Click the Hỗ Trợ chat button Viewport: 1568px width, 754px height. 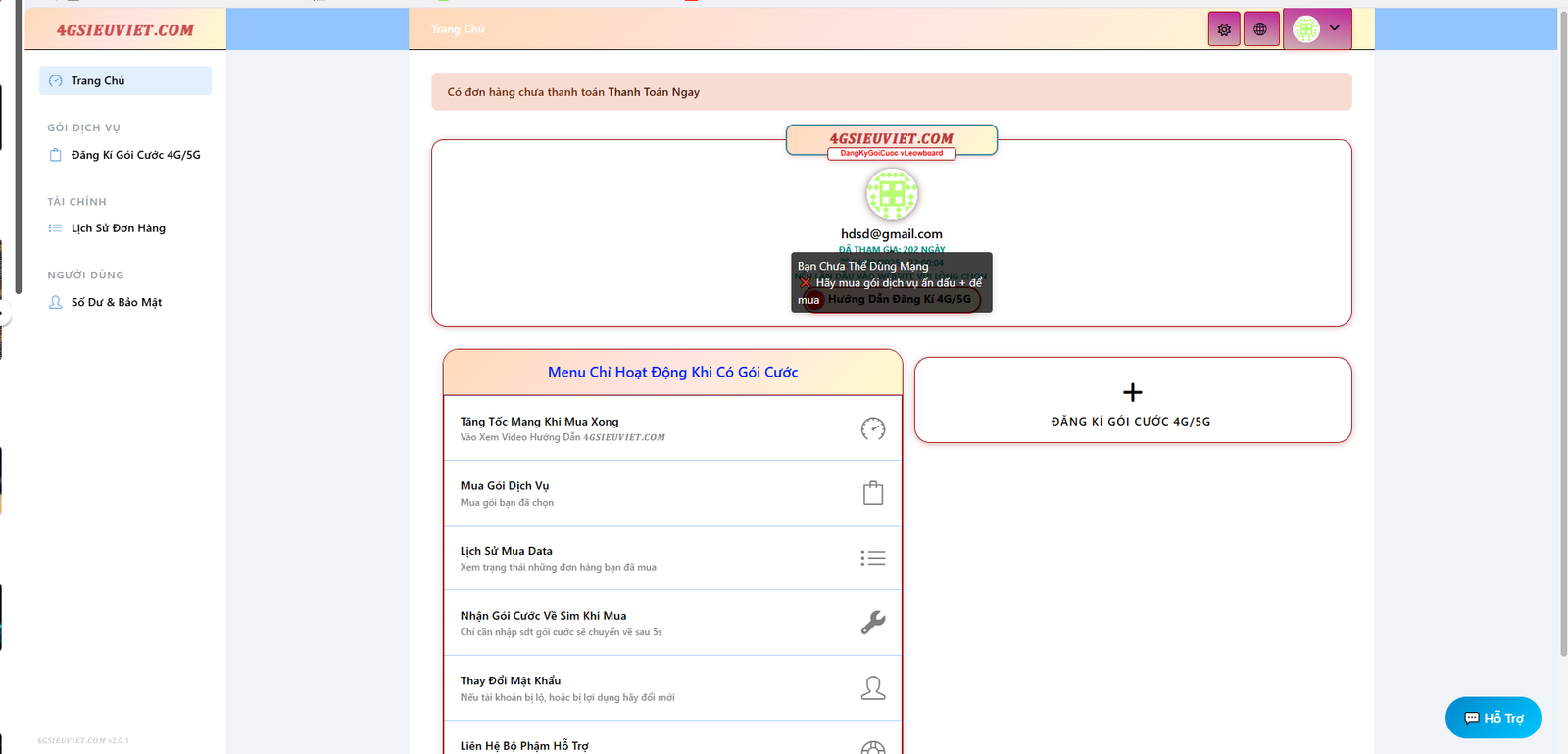point(1494,718)
